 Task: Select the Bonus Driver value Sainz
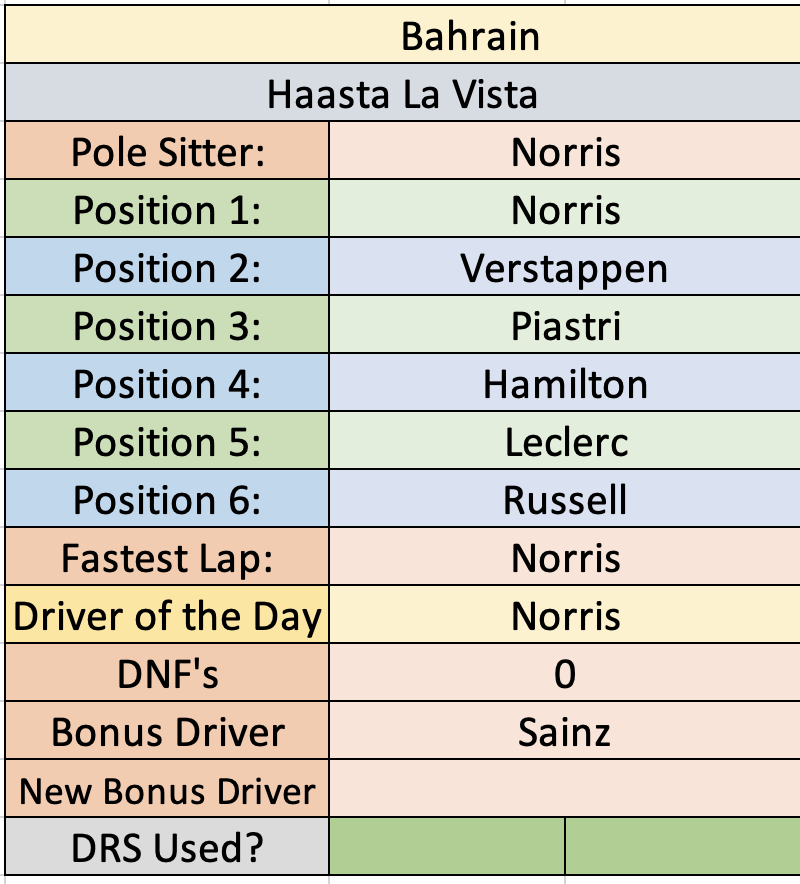(565, 731)
